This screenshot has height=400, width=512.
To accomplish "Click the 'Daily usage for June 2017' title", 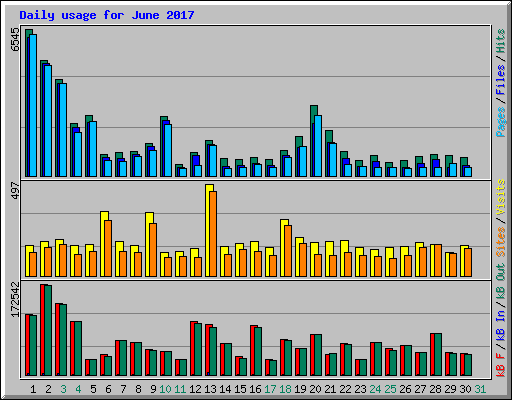I will click(x=107, y=15).
